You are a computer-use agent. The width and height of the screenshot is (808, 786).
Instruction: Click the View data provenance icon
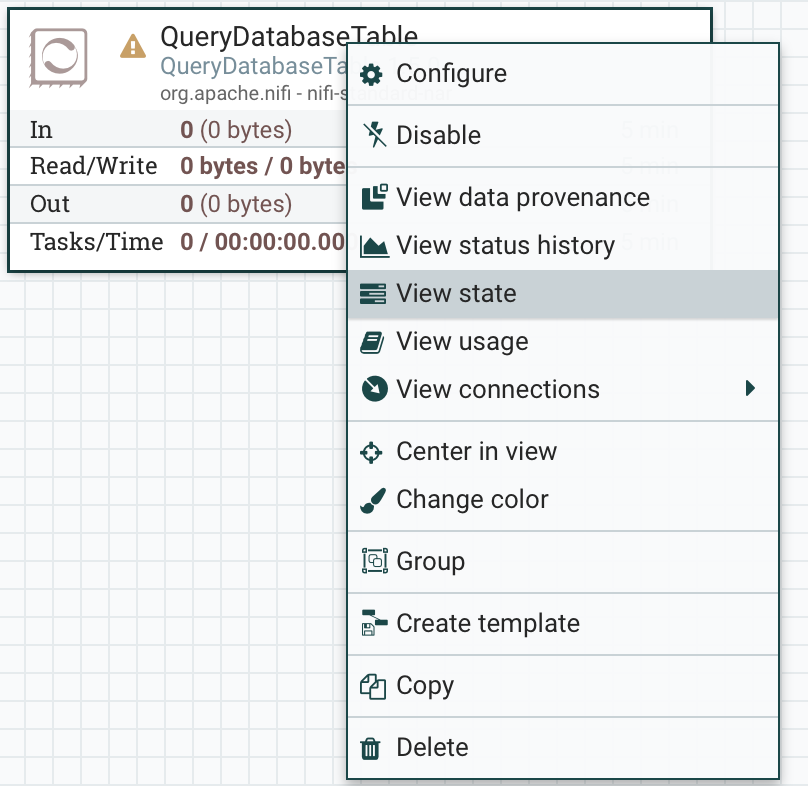tap(372, 197)
